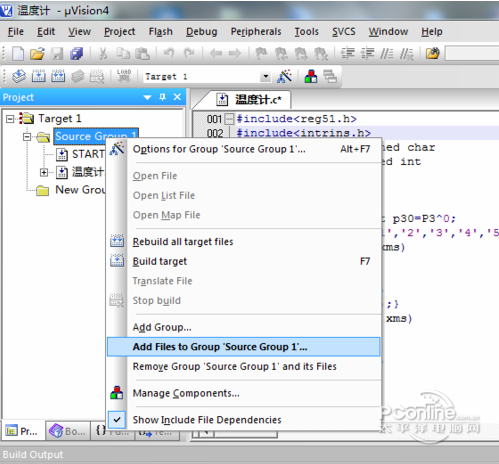
Task: Click the Uncomment selection icon
Action: [407, 53]
